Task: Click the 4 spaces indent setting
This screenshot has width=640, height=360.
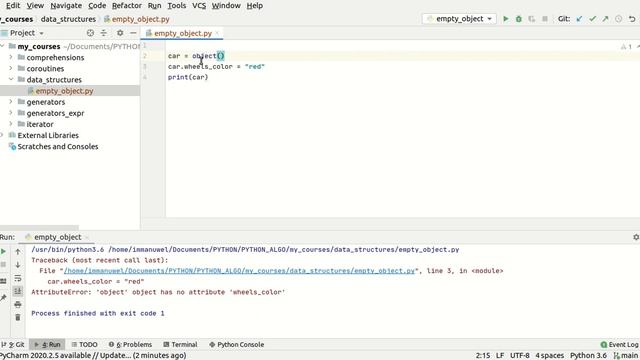Action: 549,356
